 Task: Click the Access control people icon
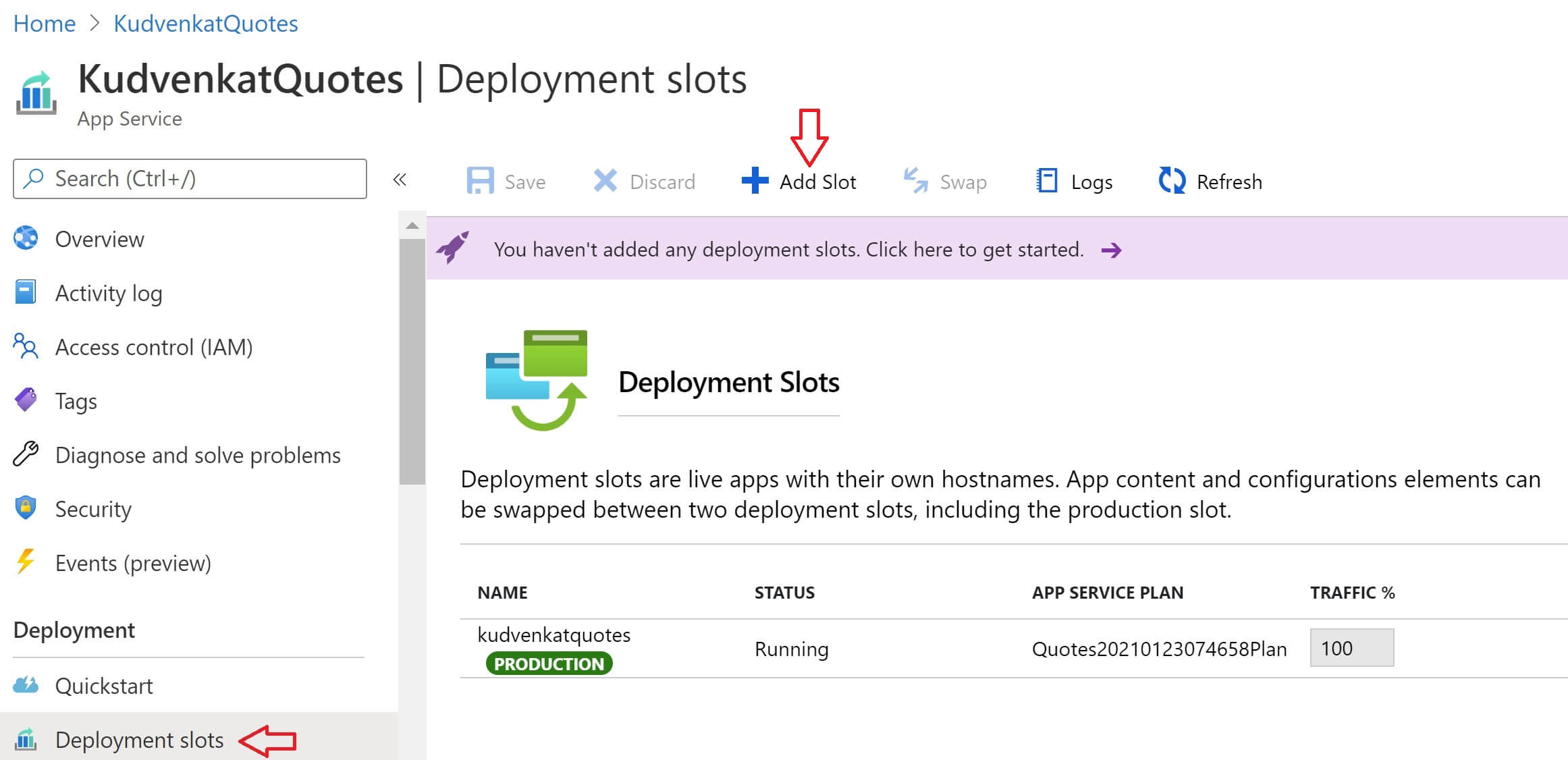pyautogui.click(x=26, y=346)
